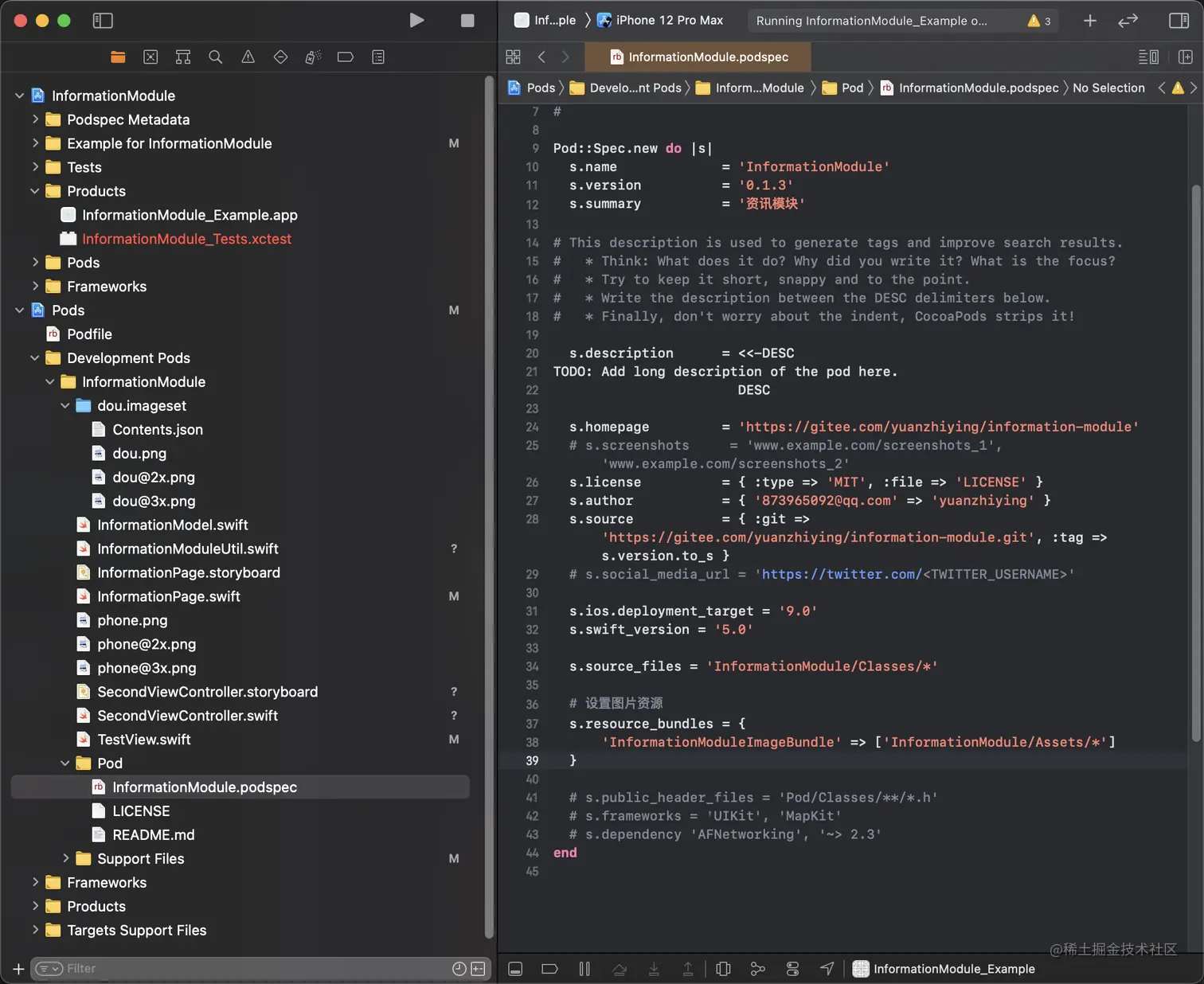Toggle the navigator sidebar visibility
Screen dimensions: 1204x984
[103, 21]
